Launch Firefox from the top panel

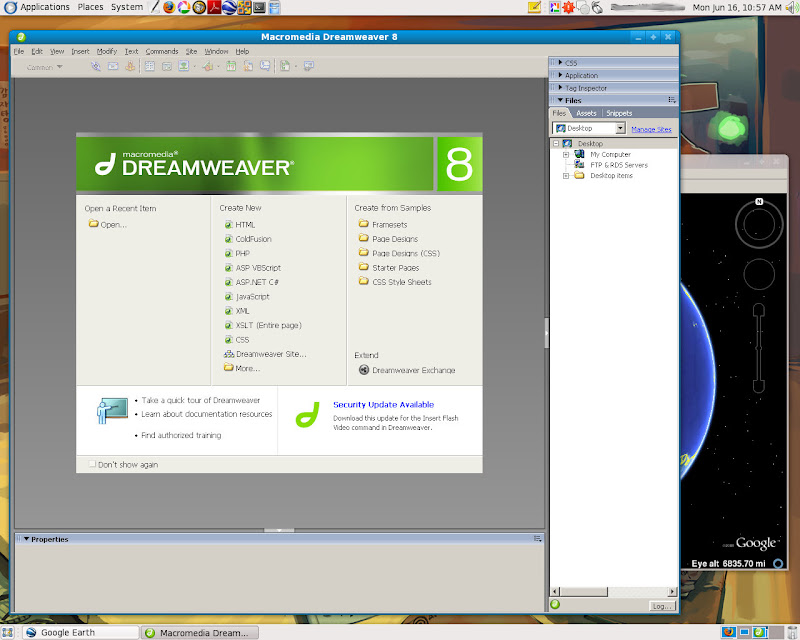click(169, 8)
